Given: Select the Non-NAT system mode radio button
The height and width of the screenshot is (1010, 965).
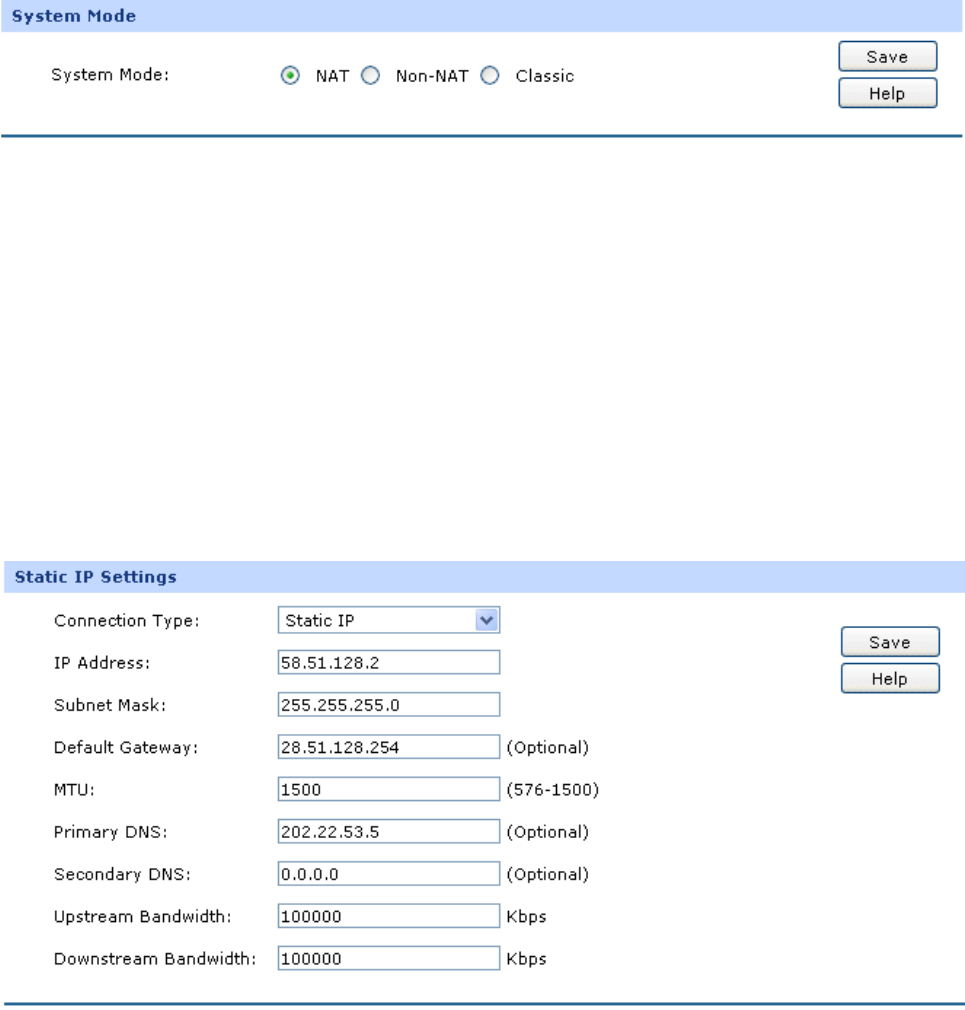Looking at the screenshot, I should point(370,75).
